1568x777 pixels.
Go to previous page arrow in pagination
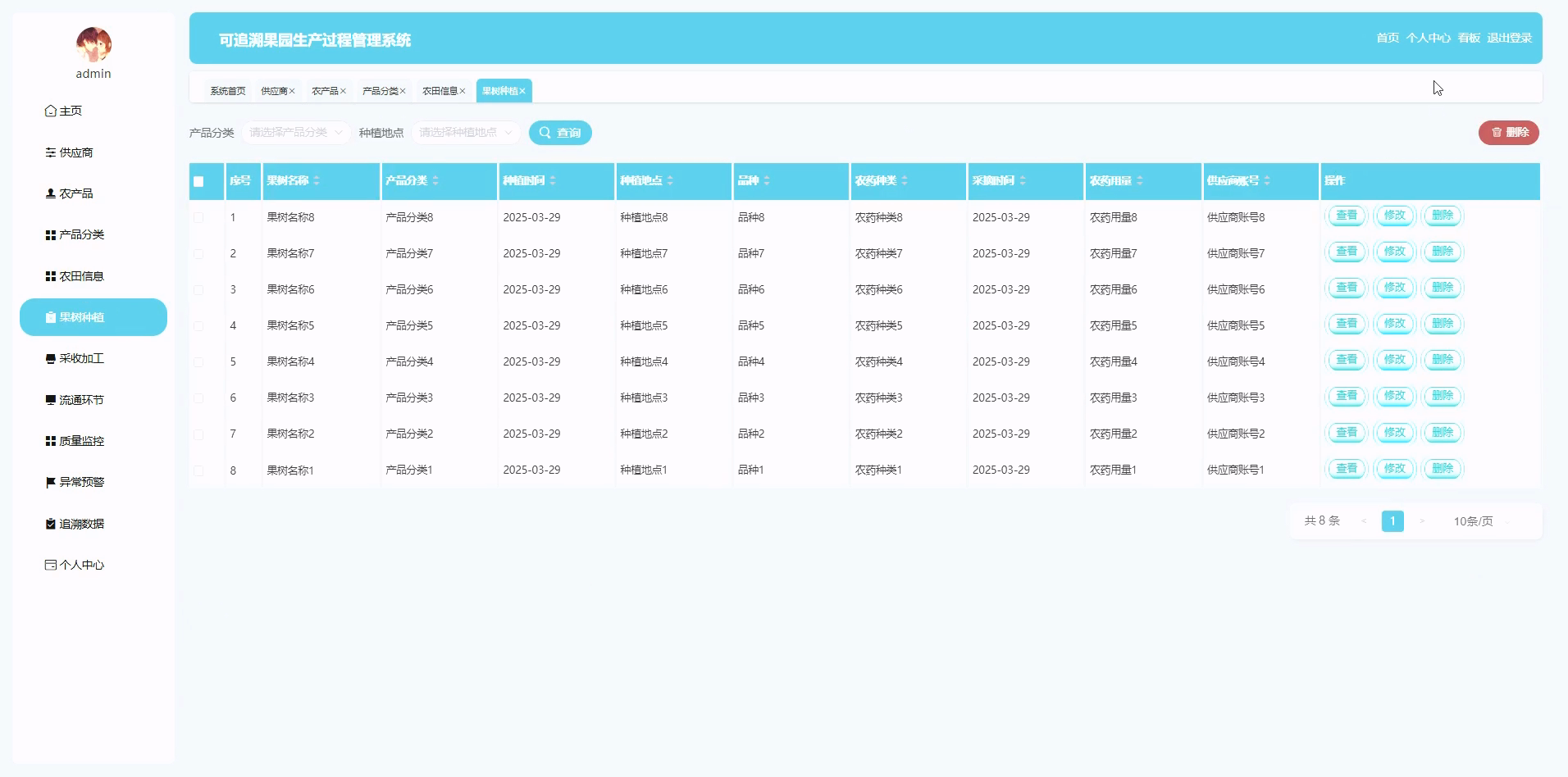pyautogui.click(x=1364, y=521)
